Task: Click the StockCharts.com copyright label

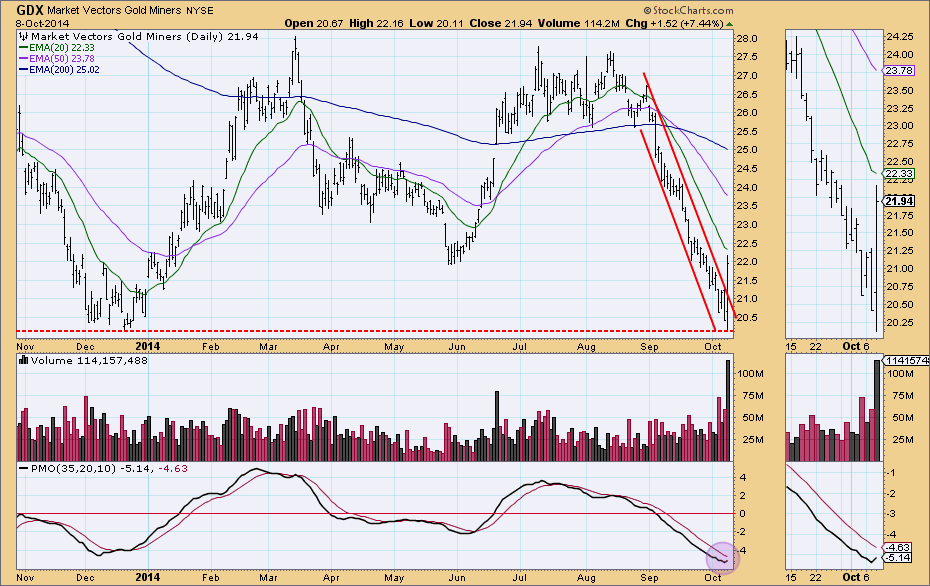Action: coord(688,11)
